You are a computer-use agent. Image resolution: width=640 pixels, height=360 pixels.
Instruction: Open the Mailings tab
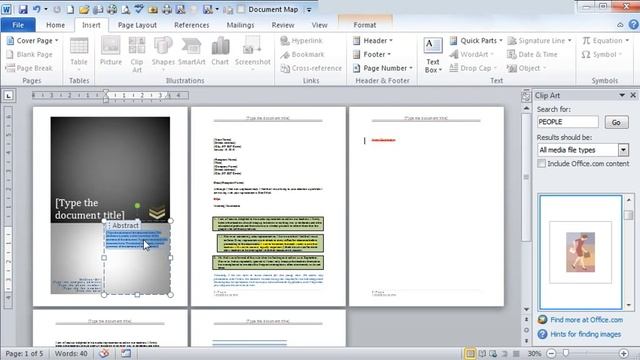(x=240, y=25)
